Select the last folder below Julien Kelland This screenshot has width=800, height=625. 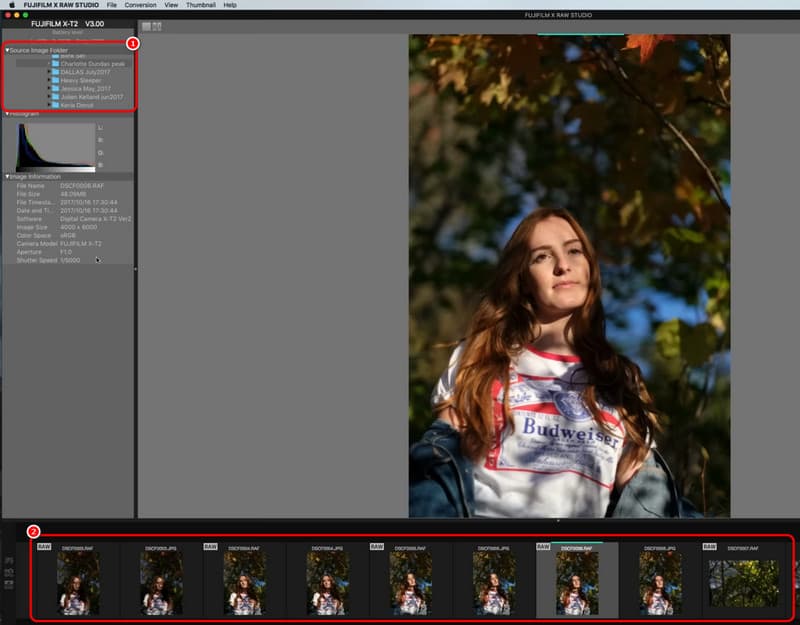pyautogui.click(x=77, y=105)
